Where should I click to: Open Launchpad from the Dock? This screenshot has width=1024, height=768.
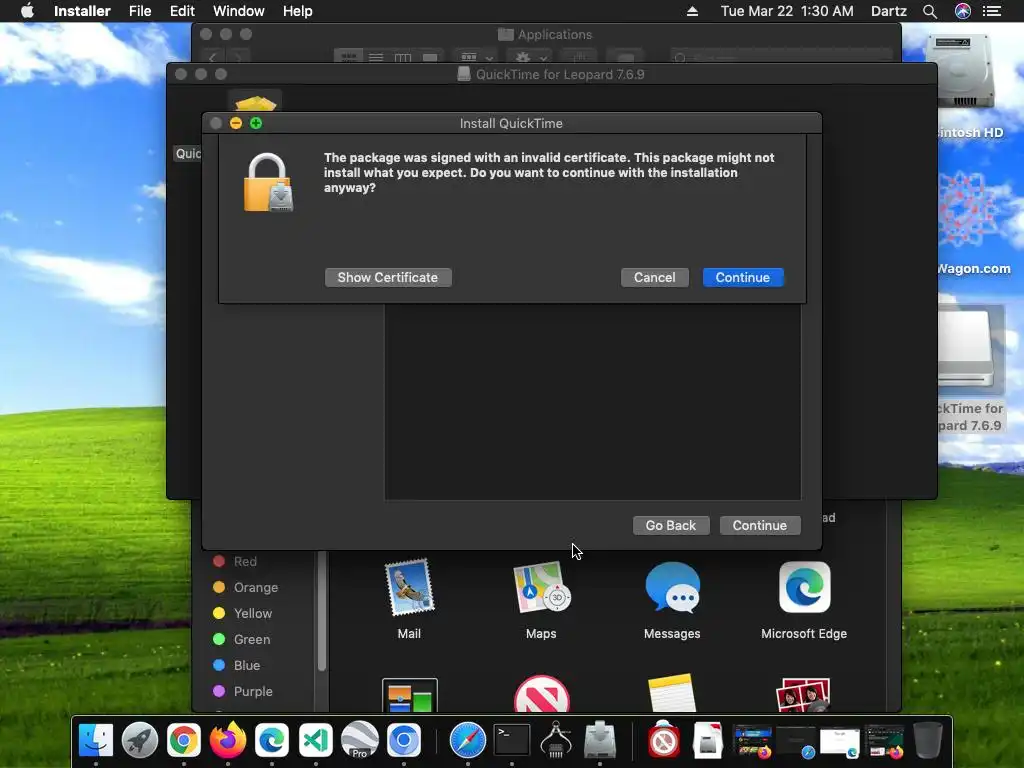[140, 741]
